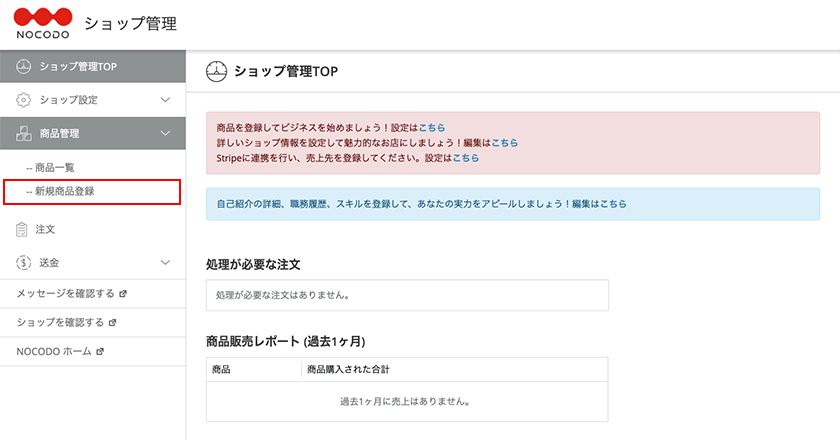Click こちら link for product registration

[x=432, y=128]
